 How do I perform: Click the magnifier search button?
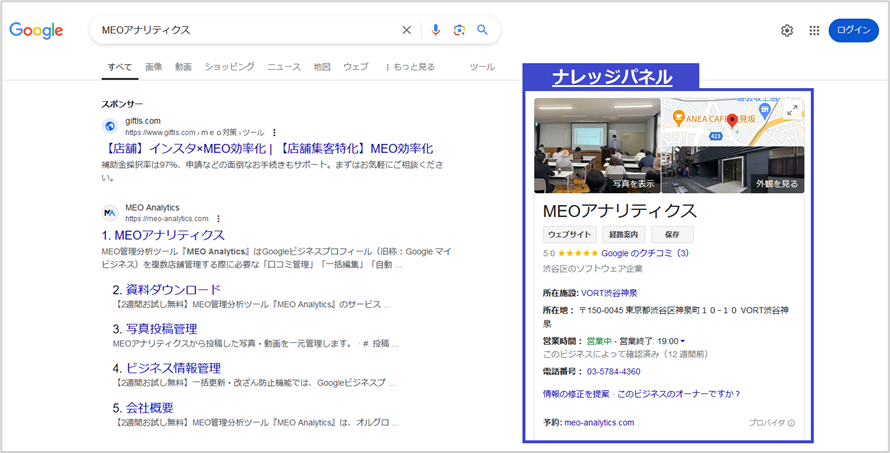(x=482, y=30)
